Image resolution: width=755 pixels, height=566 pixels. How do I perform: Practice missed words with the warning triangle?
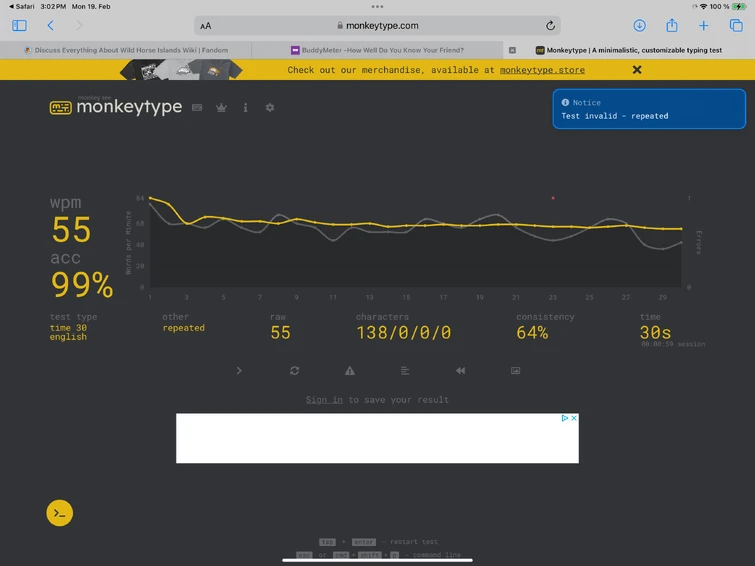(x=350, y=370)
